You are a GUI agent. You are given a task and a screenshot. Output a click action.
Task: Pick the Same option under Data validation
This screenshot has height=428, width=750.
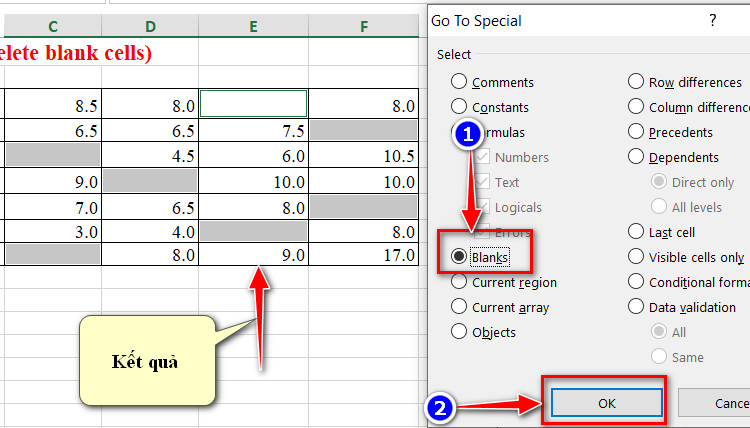pos(659,356)
